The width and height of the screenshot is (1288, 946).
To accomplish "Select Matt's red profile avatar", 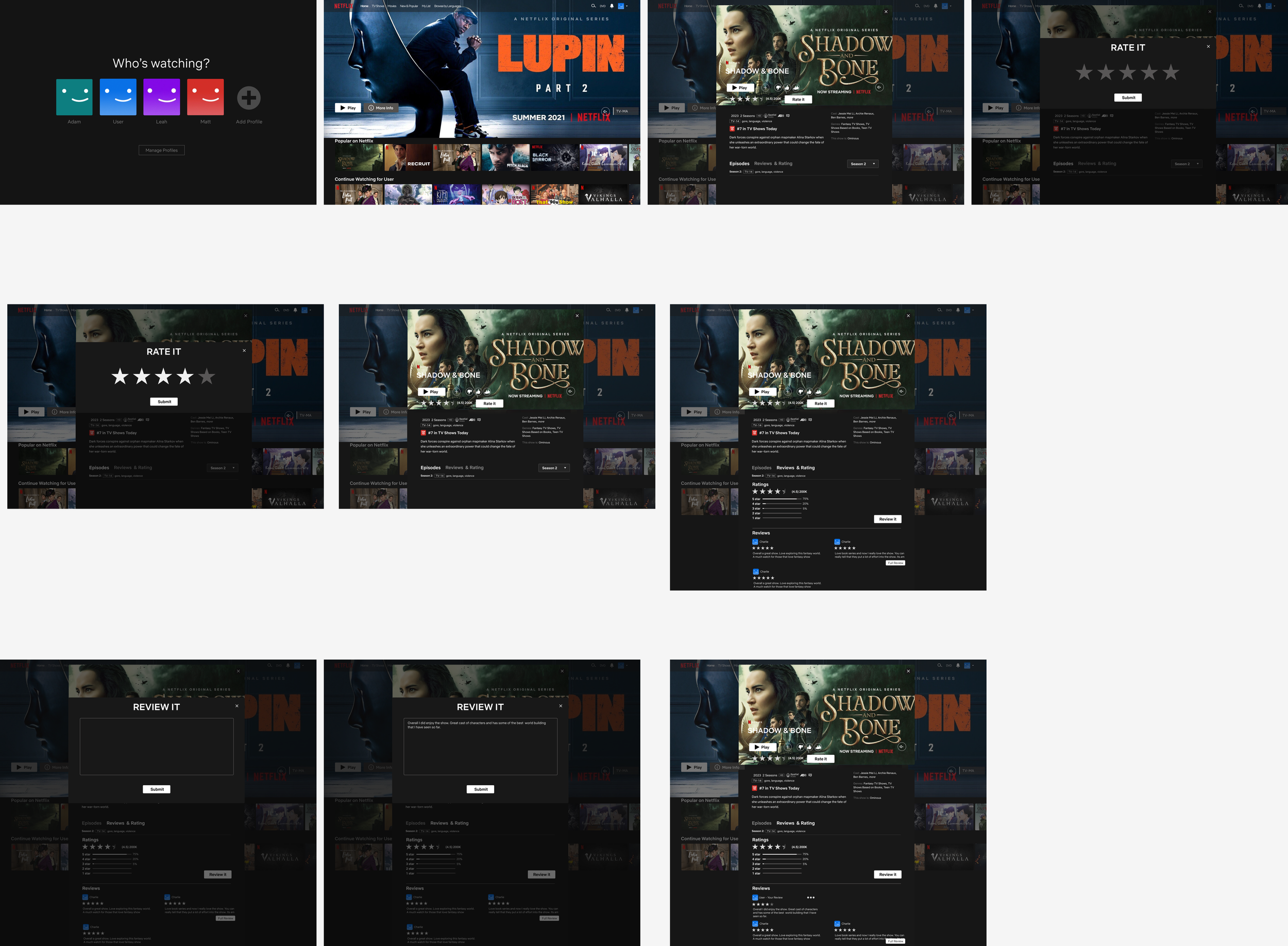I will (206, 97).
